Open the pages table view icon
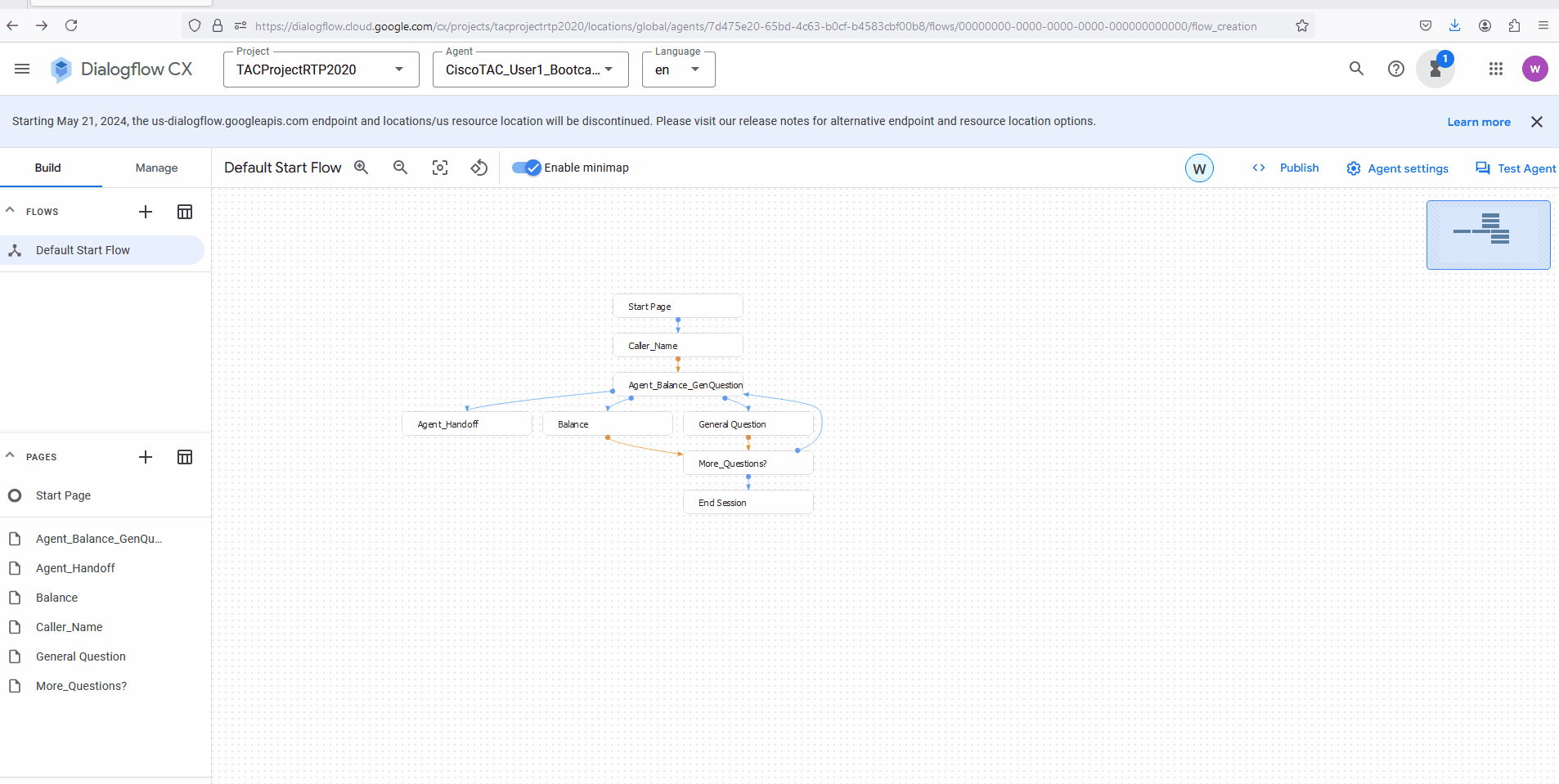Screen dimensions: 1559x784 (x=185, y=457)
